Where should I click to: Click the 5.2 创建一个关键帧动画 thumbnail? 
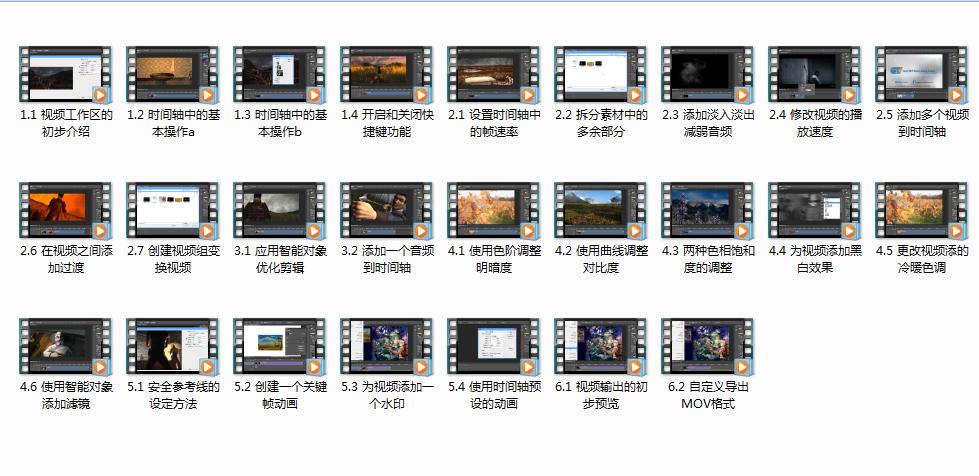coord(280,348)
